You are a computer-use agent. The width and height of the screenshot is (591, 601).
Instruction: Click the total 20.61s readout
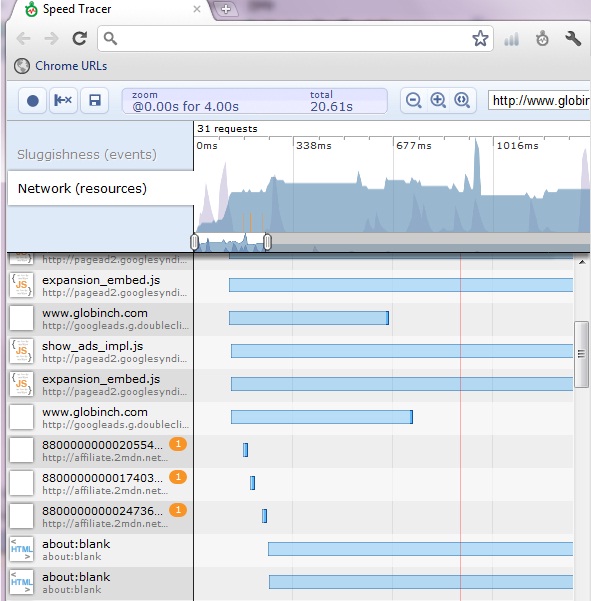tap(332, 102)
